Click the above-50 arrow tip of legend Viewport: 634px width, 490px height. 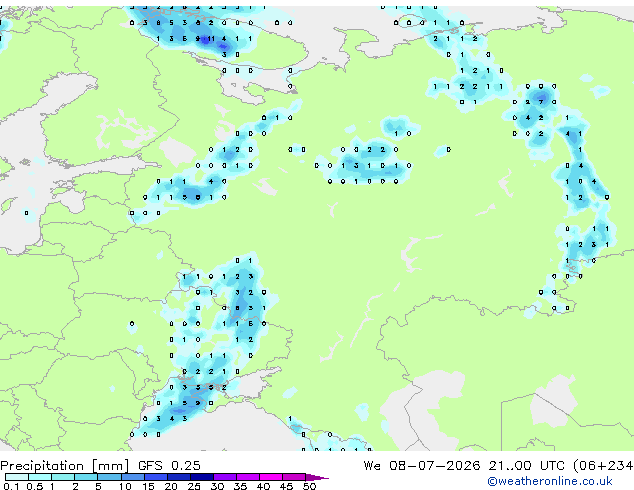click(x=317, y=477)
